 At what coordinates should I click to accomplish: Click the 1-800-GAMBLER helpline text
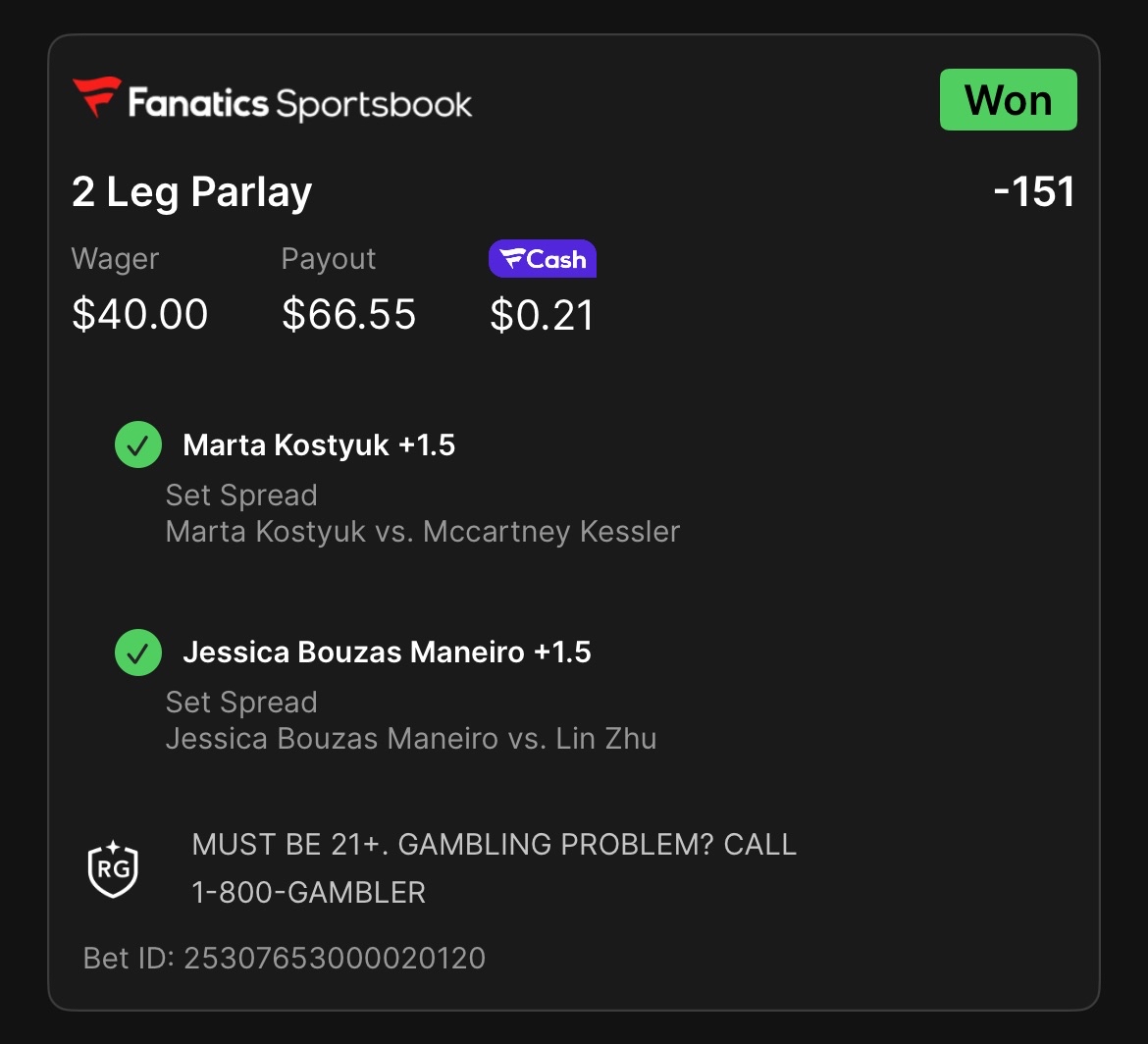point(309,893)
